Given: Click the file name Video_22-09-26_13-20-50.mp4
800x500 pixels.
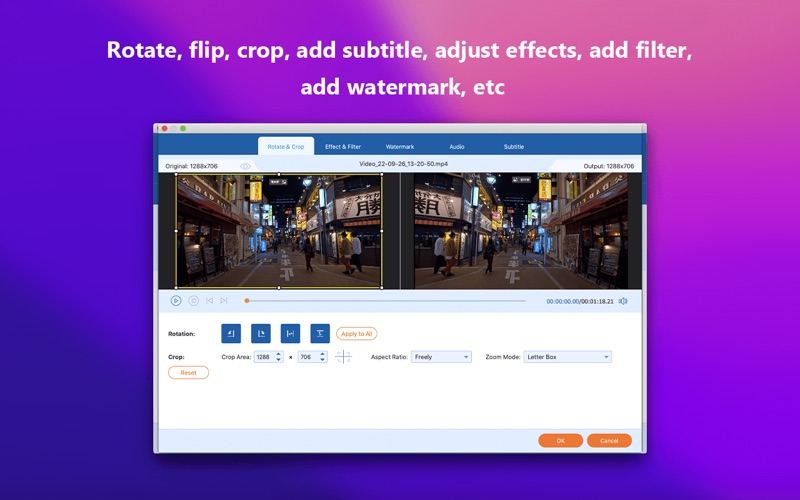Looking at the screenshot, I should (404, 164).
